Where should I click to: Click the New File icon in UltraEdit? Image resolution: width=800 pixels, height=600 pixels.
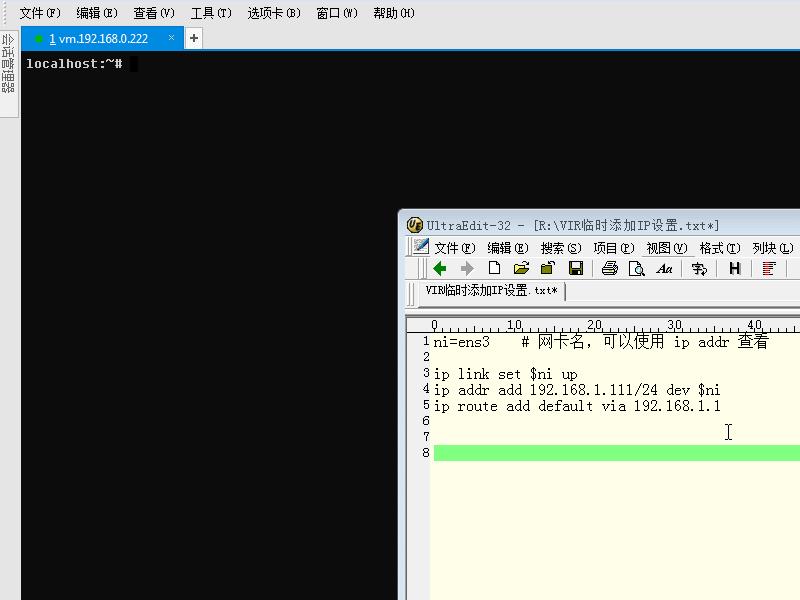click(x=494, y=268)
